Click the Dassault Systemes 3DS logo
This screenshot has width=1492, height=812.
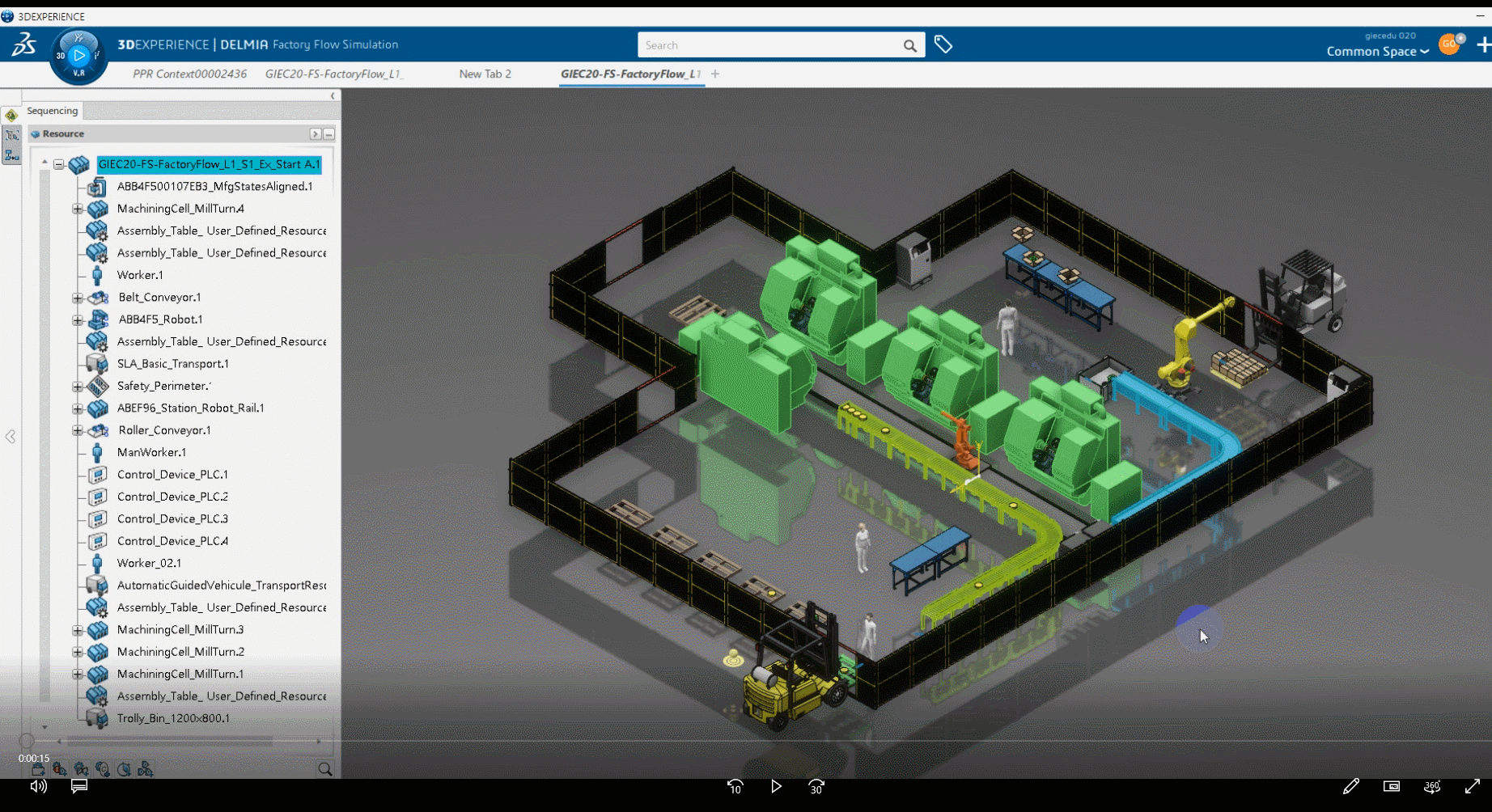(x=23, y=44)
